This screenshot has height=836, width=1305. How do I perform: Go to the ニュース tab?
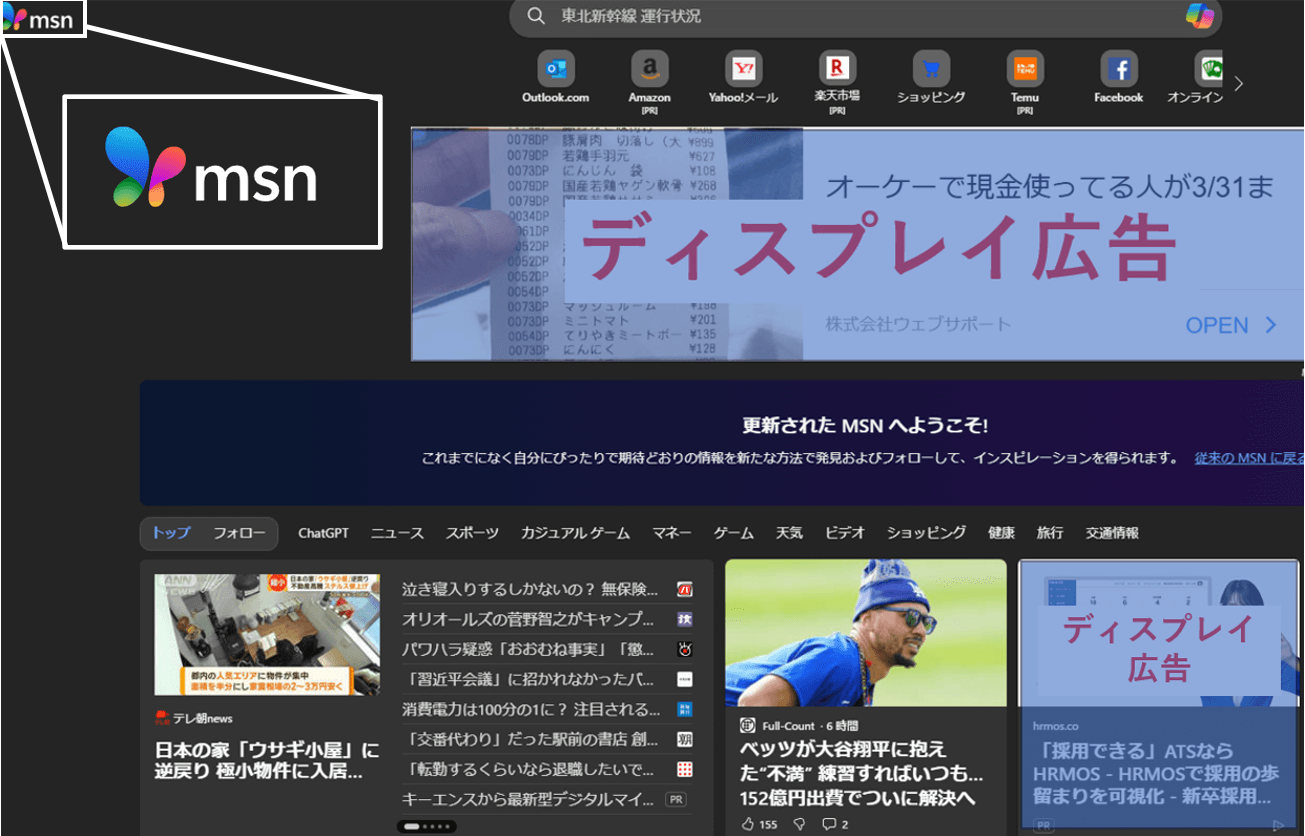(397, 533)
